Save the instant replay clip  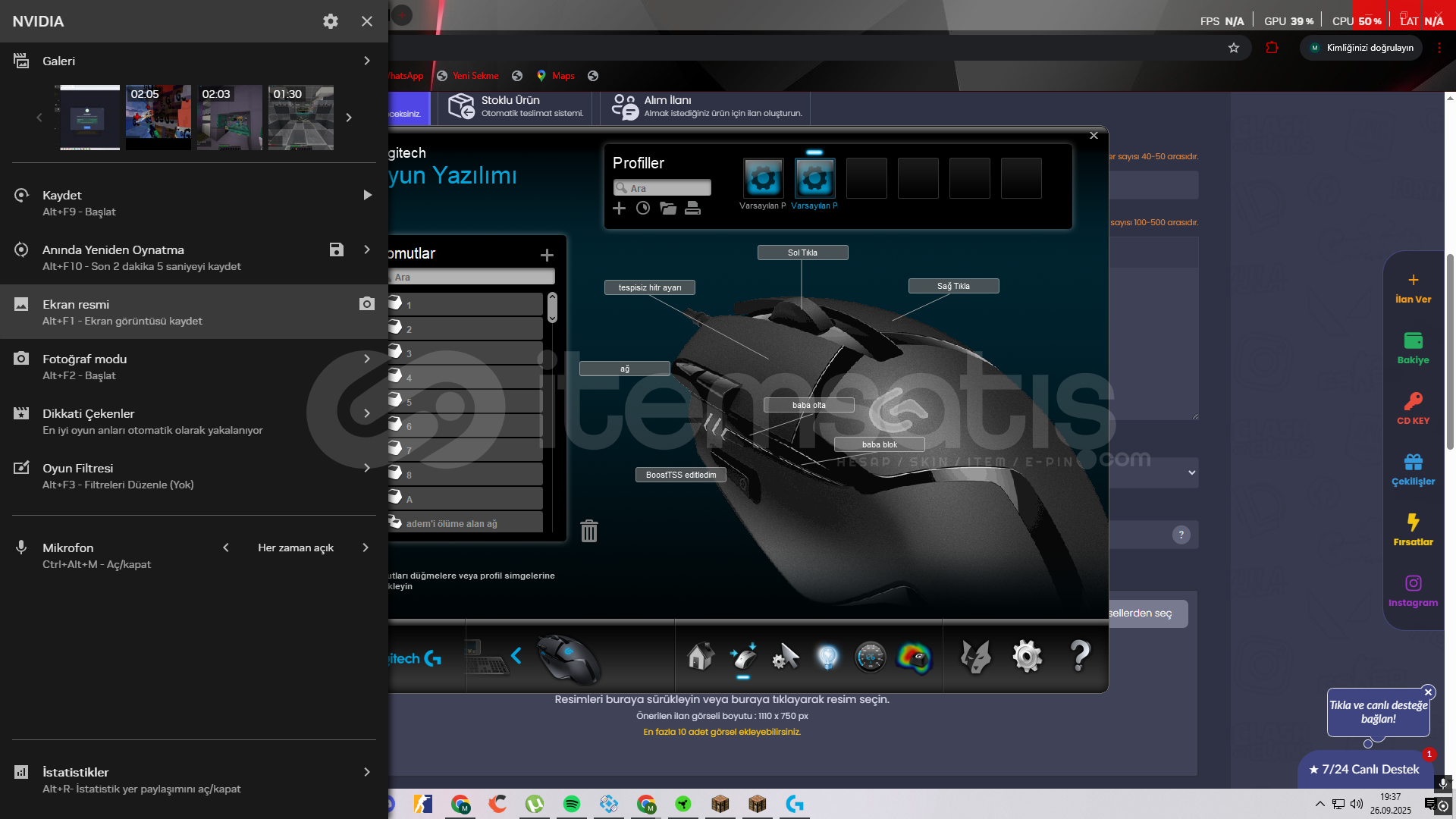337,249
